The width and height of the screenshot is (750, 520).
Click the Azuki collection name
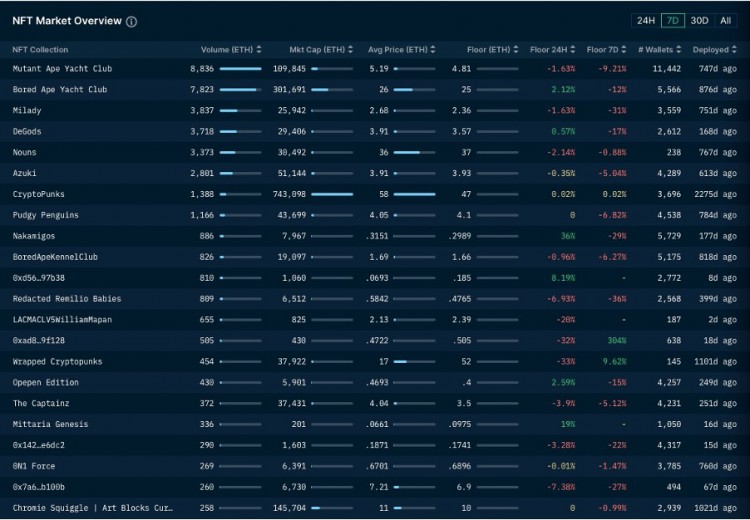point(25,173)
